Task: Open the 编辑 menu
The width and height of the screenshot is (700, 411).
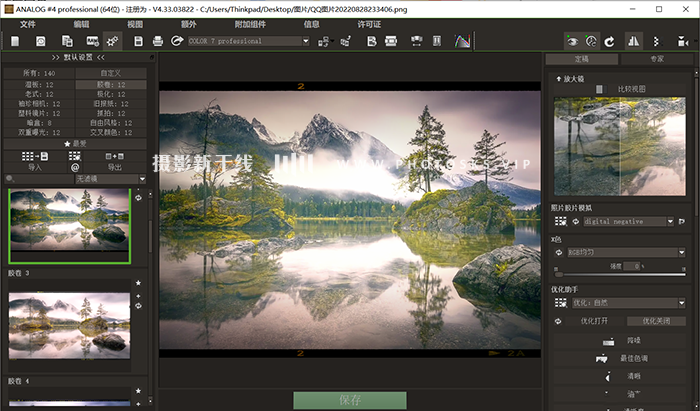Action: click(x=81, y=25)
